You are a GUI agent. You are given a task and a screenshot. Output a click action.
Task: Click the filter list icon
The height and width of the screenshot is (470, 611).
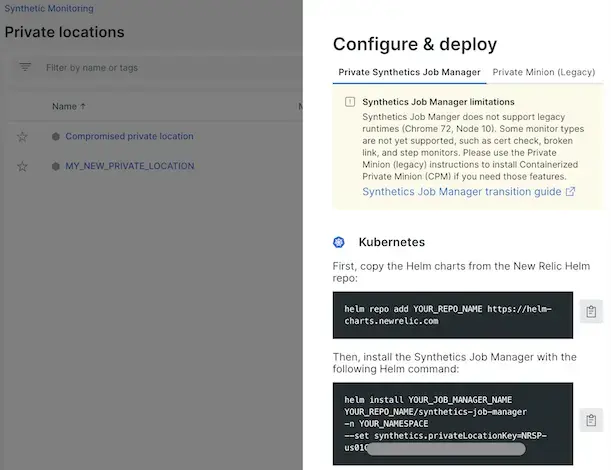(26, 68)
